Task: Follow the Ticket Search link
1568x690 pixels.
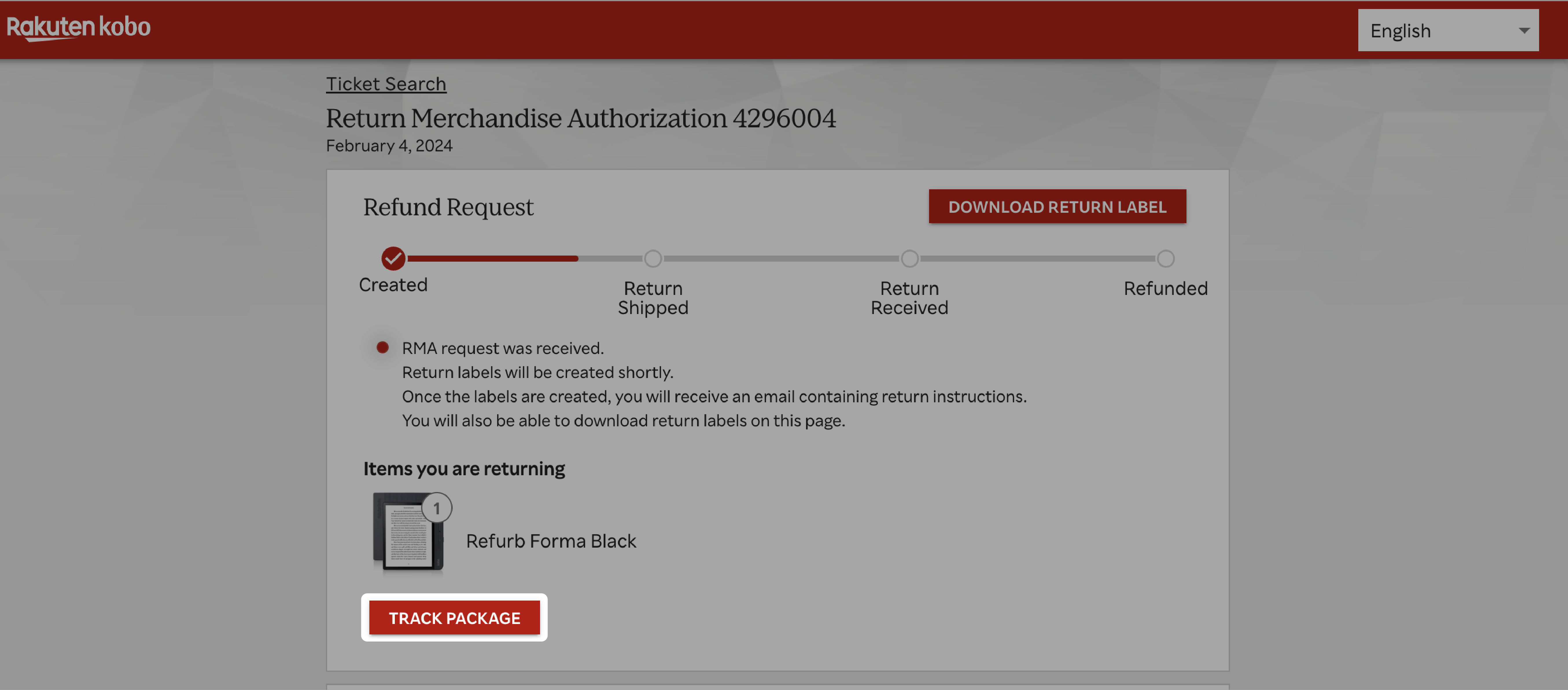Action: tap(386, 83)
